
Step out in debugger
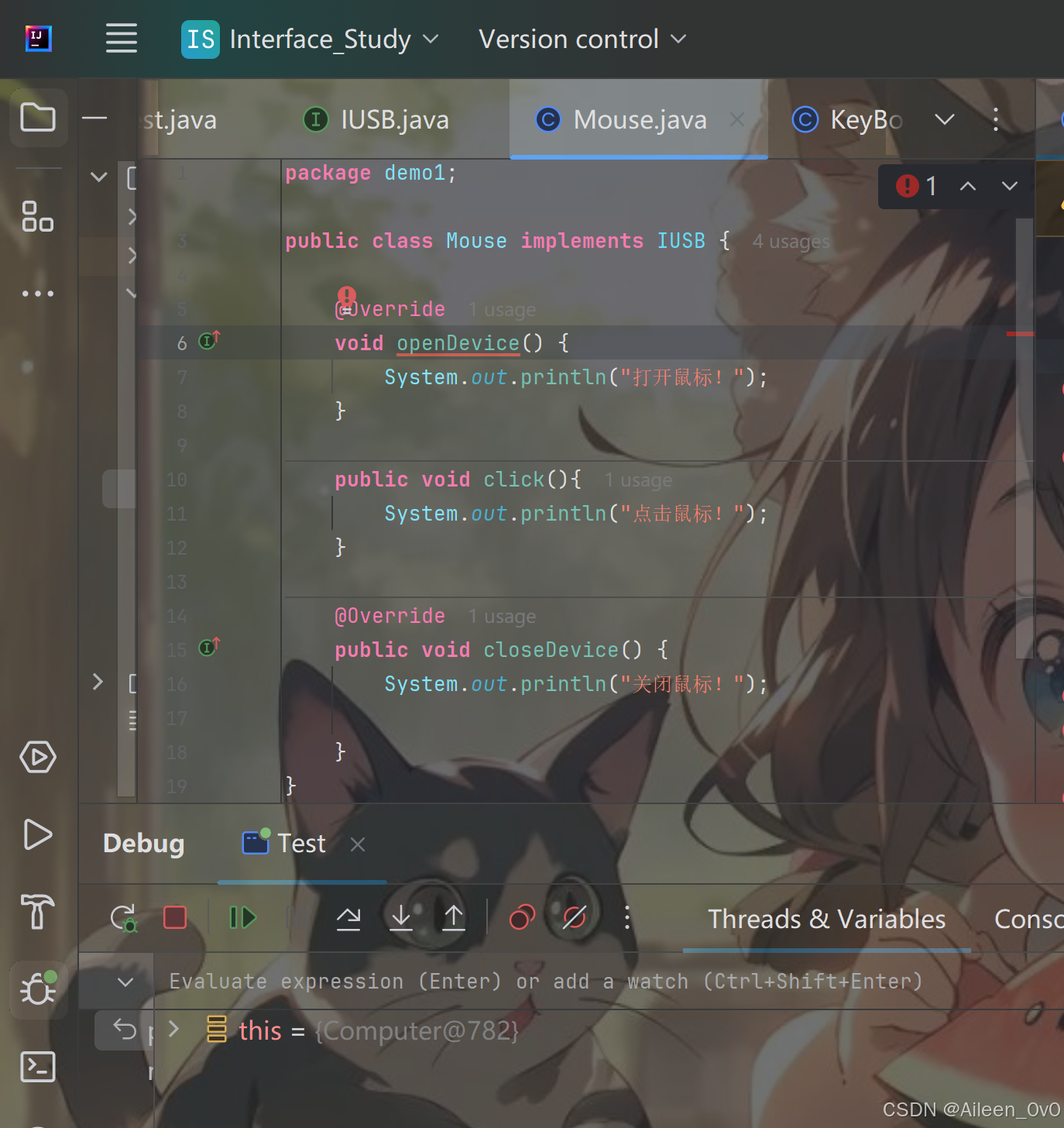tap(454, 918)
